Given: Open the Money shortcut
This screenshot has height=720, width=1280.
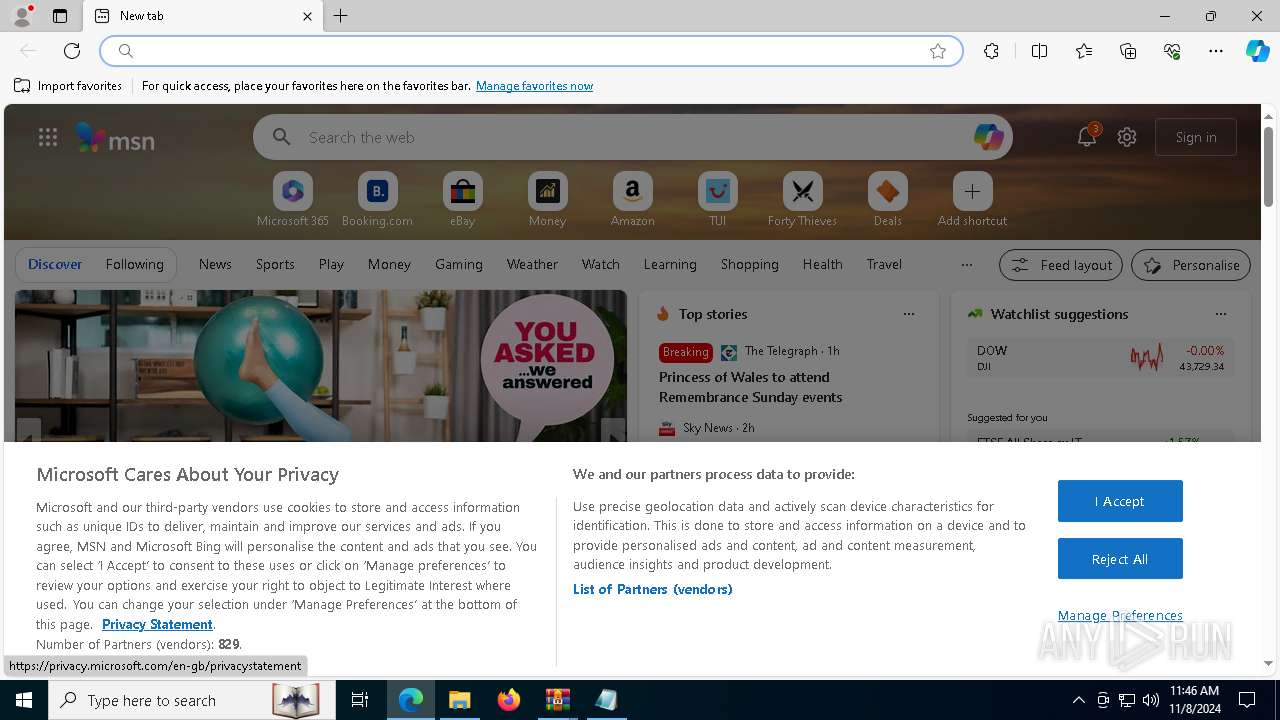Looking at the screenshot, I should tap(547, 199).
